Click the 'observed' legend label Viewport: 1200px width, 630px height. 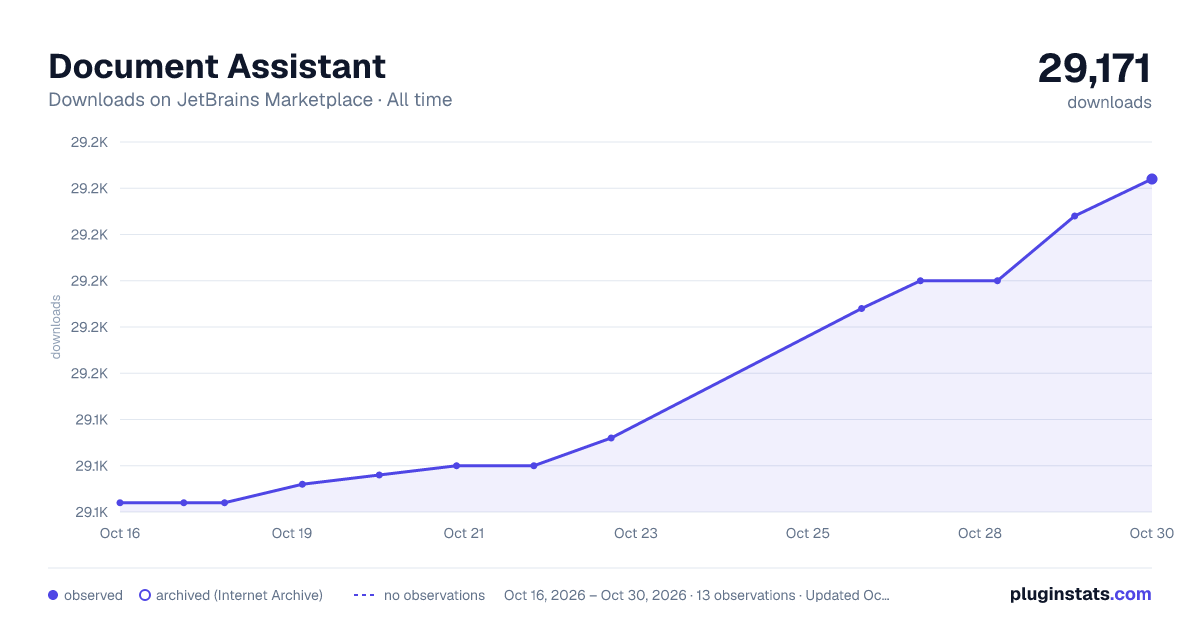coord(93,595)
